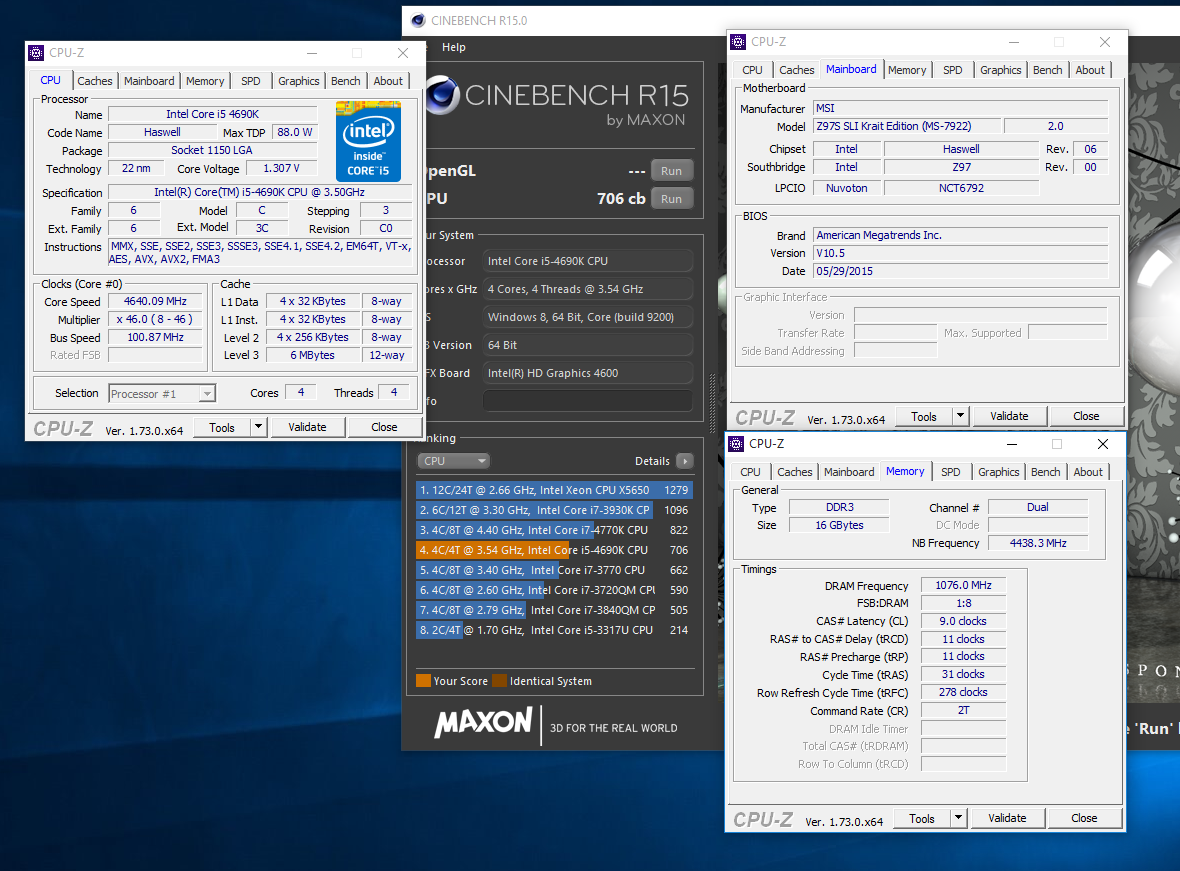Click the Core Speed value 4640.09 MHz

pos(155,301)
